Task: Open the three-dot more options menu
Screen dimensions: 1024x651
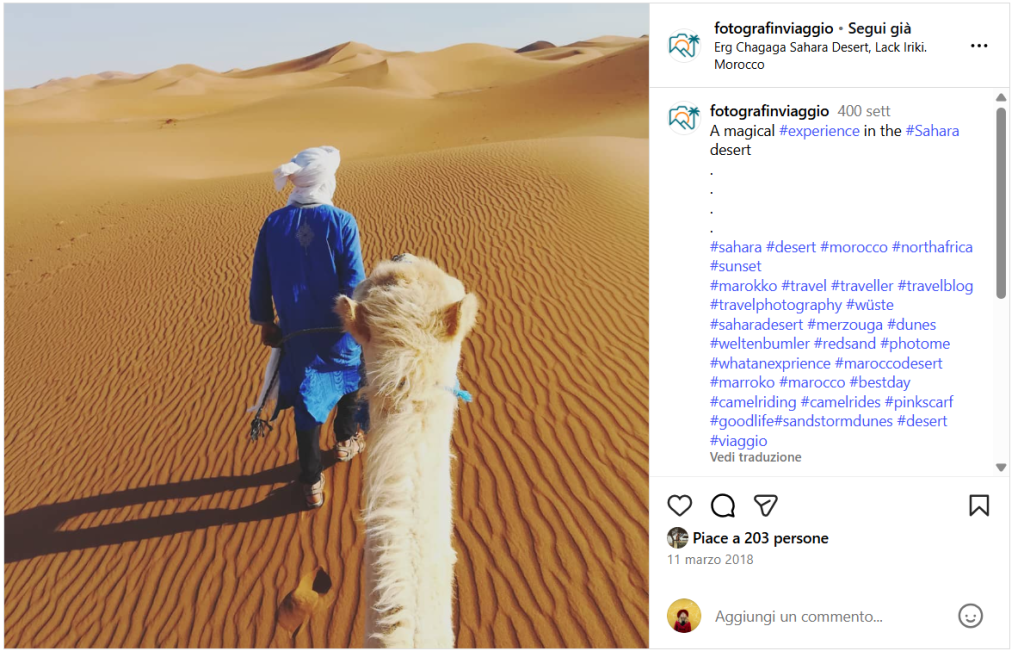Action: pyautogui.click(x=978, y=46)
